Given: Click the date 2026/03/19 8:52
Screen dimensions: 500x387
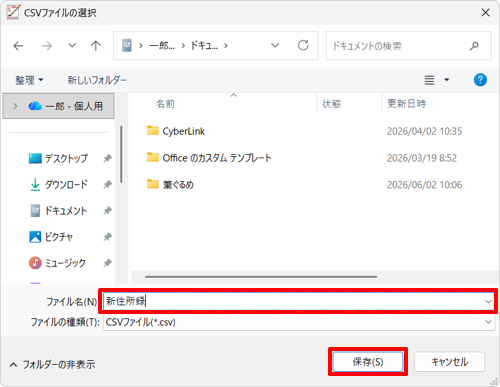Looking at the screenshot, I should [x=422, y=158].
